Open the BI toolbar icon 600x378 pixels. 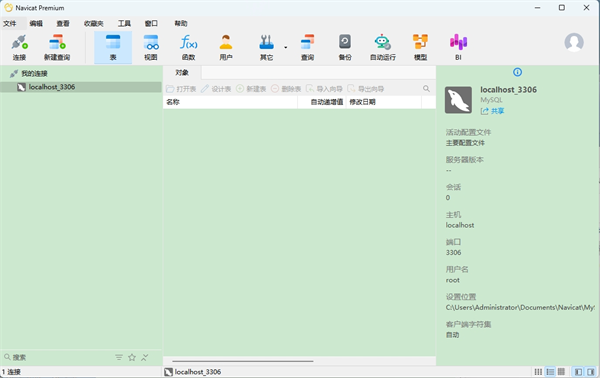[x=458, y=47]
